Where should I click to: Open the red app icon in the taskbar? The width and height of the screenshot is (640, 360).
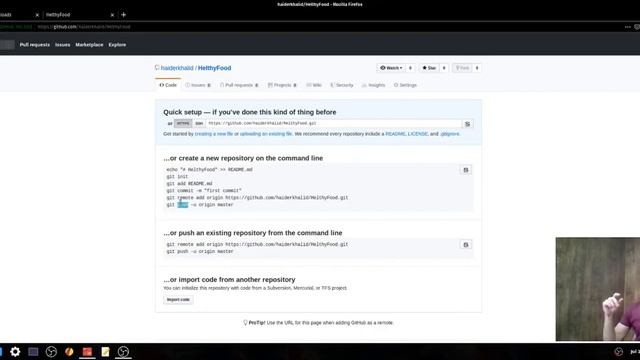tap(87, 351)
